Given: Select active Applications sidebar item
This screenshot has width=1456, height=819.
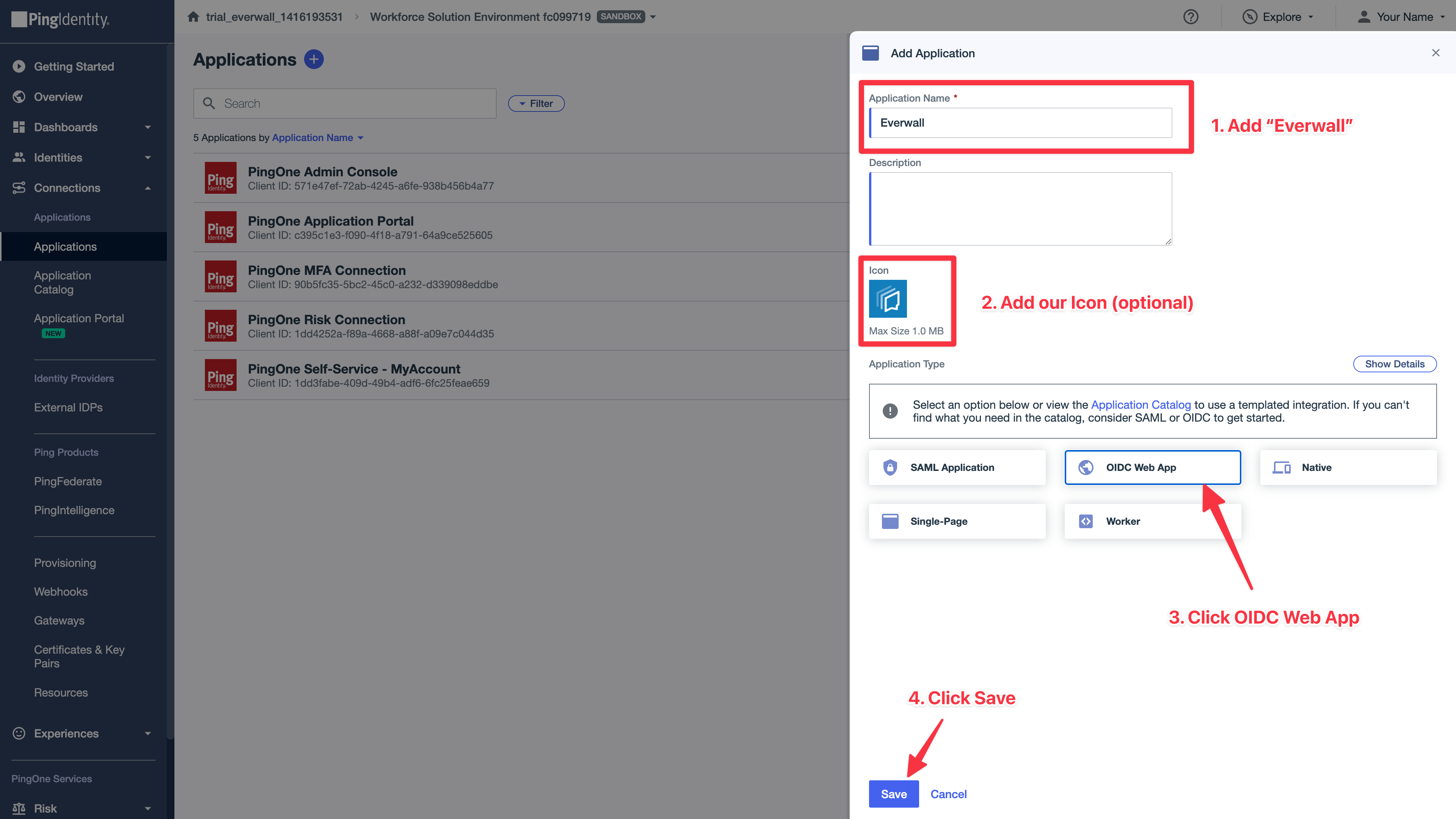Looking at the screenshot, I should (84, 246).
